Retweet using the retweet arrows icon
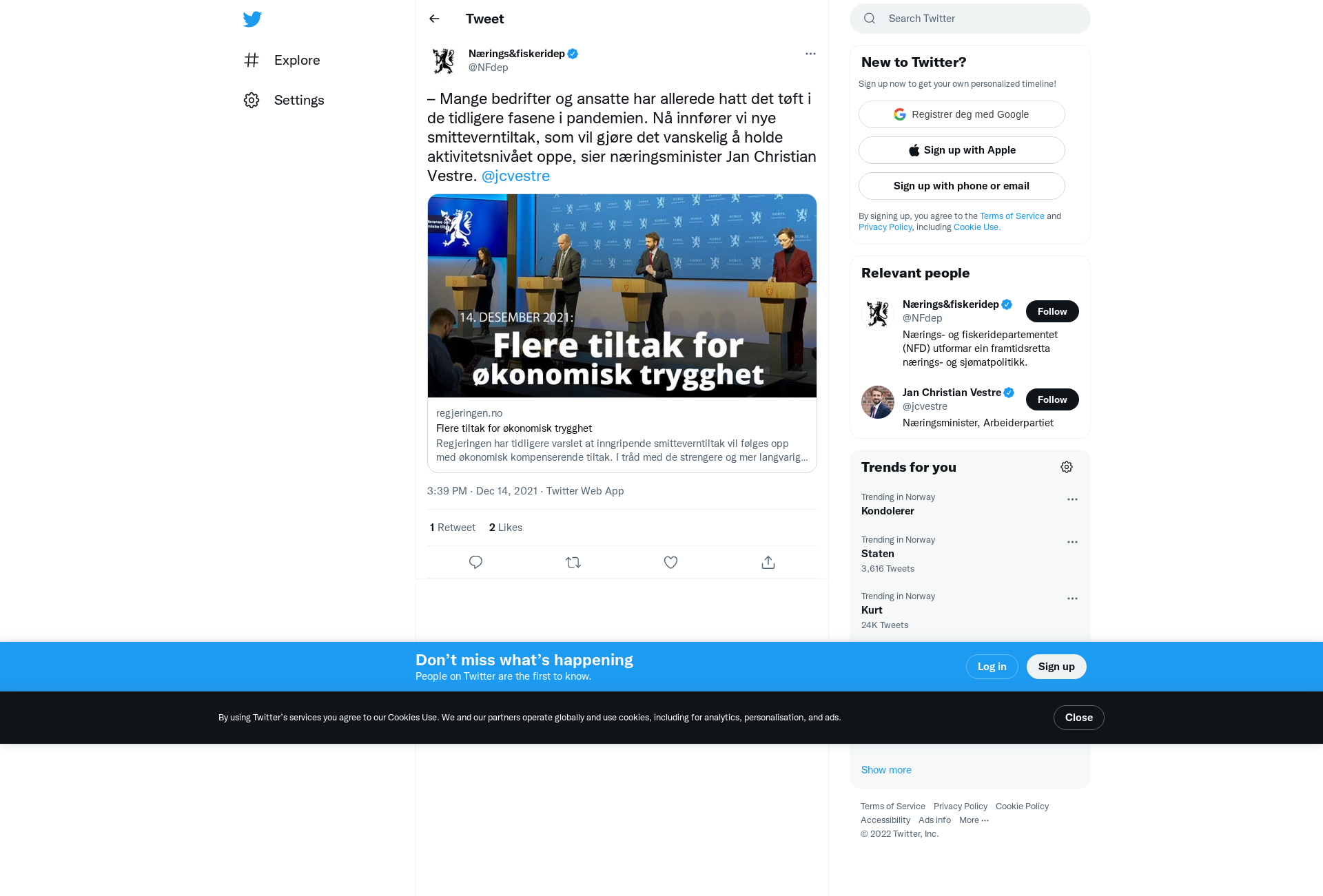The image size is (1323, 896). point(573,563)
